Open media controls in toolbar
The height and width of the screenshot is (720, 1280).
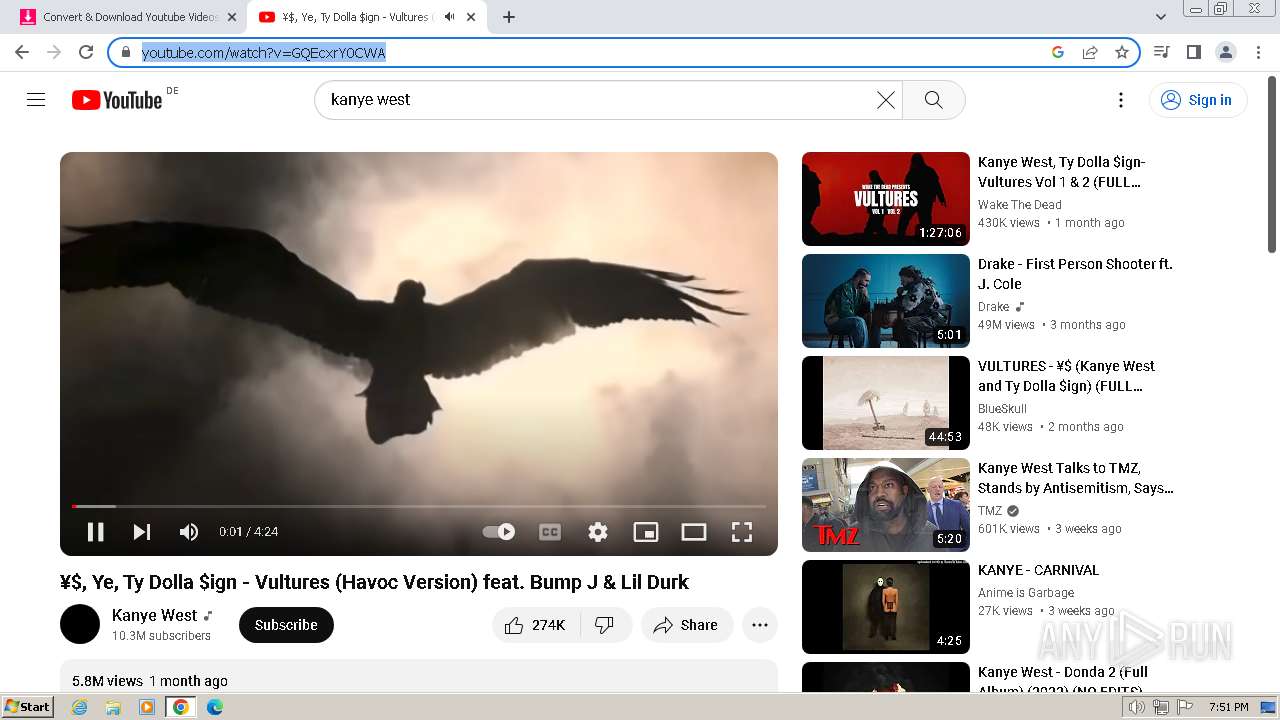point(1161,52)
